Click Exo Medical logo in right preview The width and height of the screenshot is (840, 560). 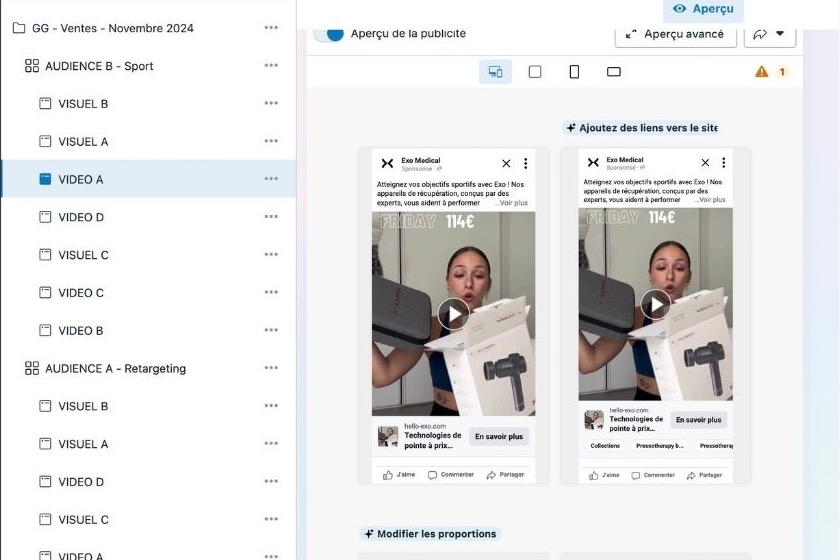coord(593,162)
